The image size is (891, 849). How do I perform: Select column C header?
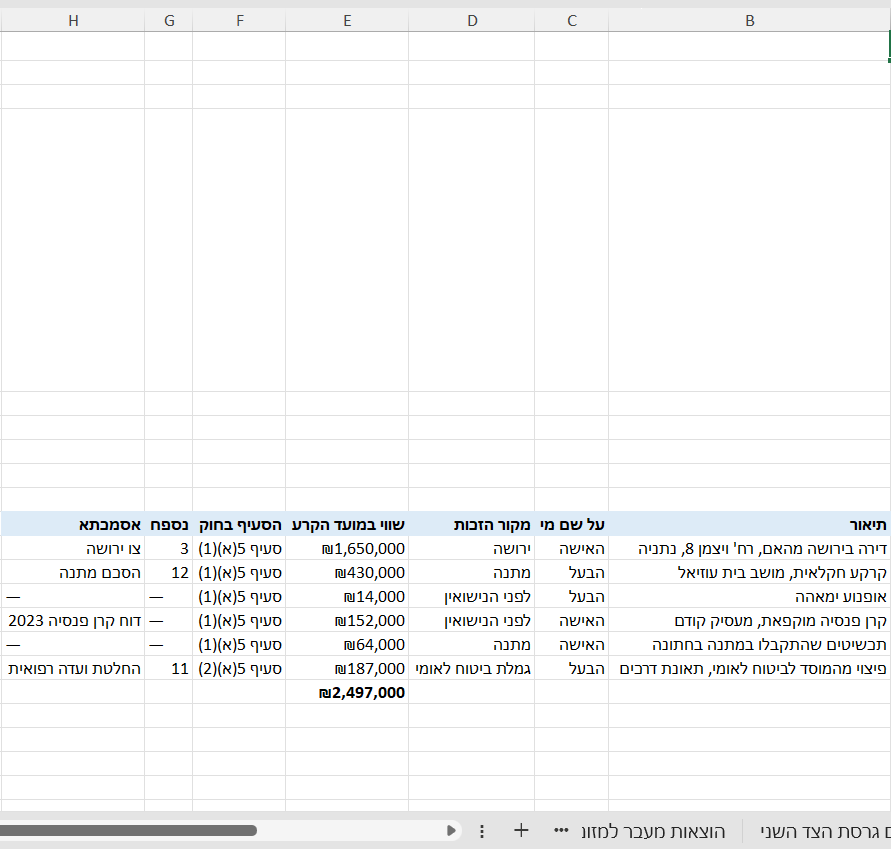(x=572, y=21)
